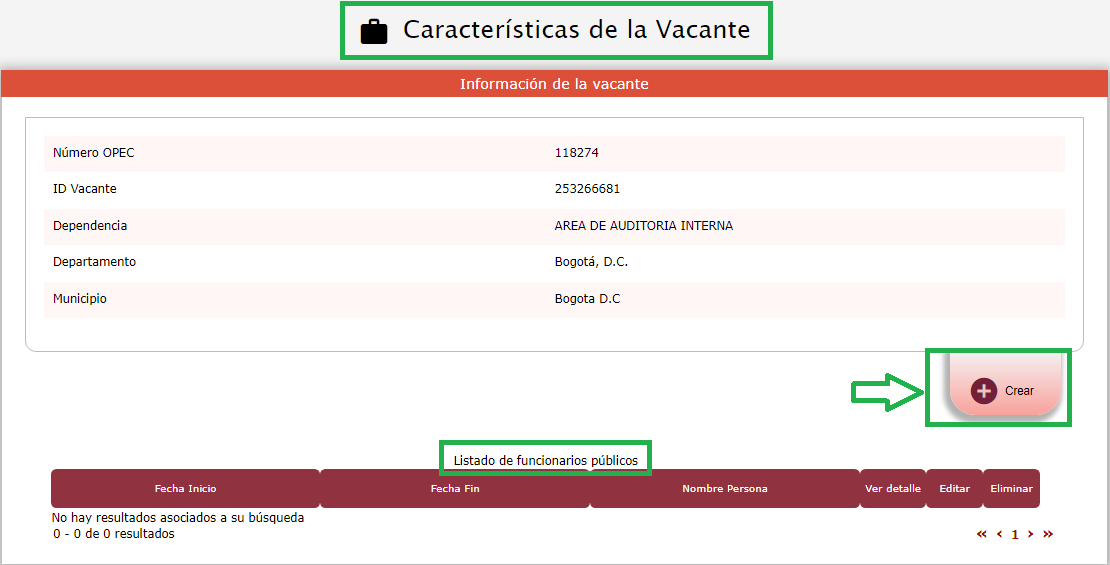Sort by the Fecha Inicio column header

[185, 489]
